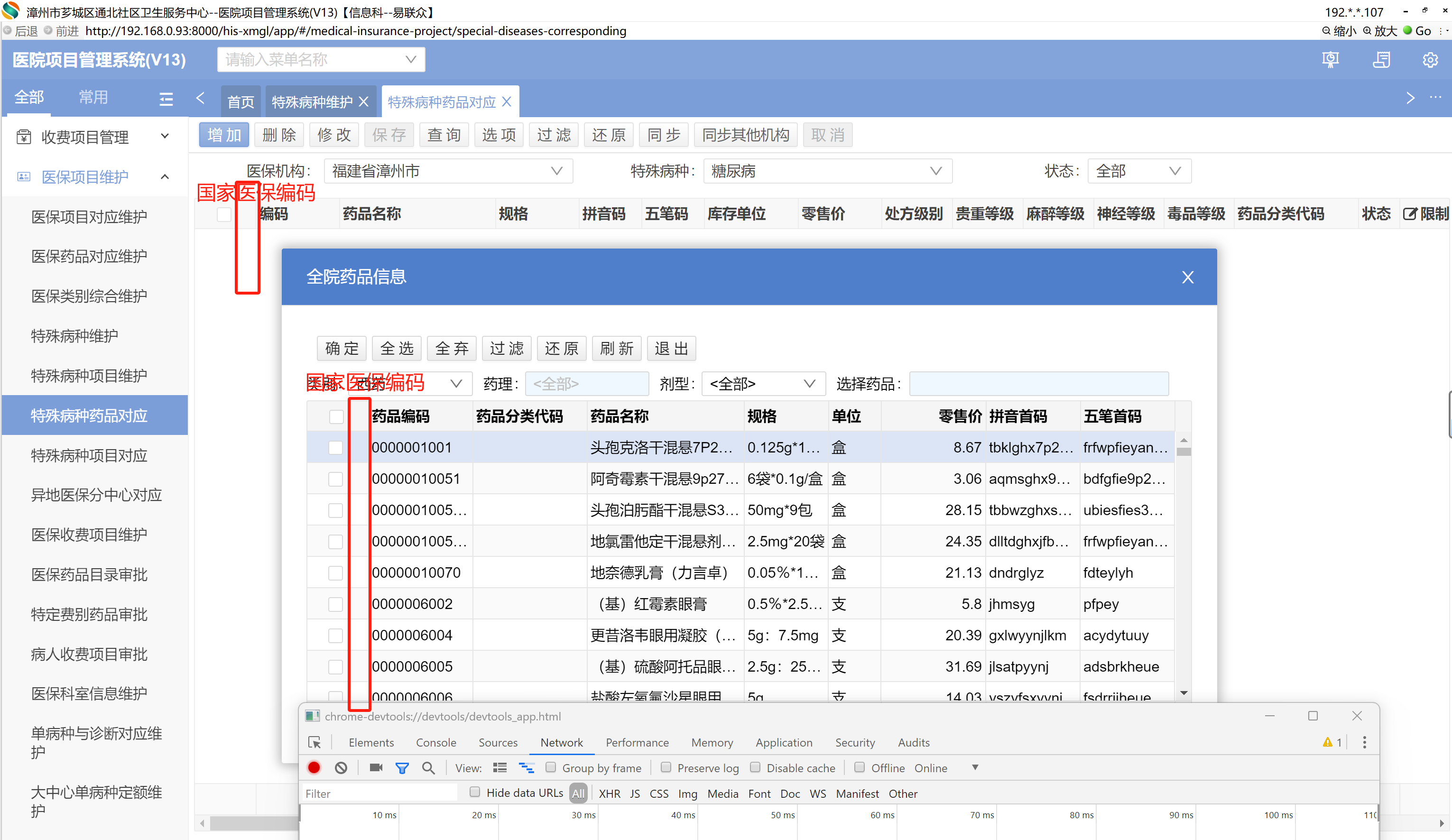Click the DevTools clear network log icon
The width and height of the screenshot is (1452, 840).
point(341,767)
